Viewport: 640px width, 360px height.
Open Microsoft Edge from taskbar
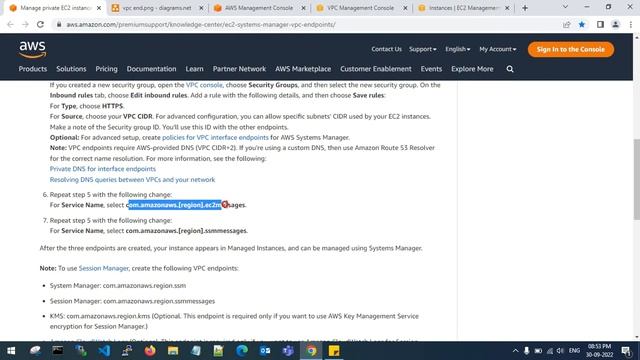(242, 351)
